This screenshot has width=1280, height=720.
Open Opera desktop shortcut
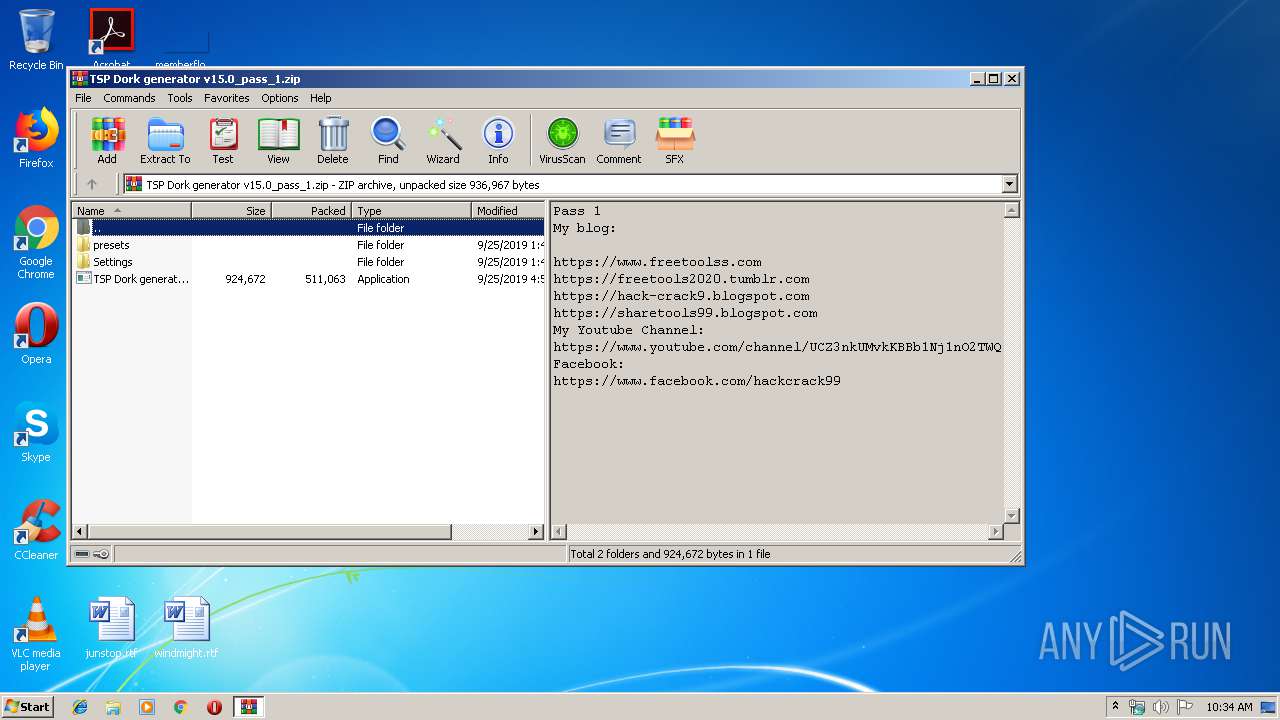pos(36,334)
